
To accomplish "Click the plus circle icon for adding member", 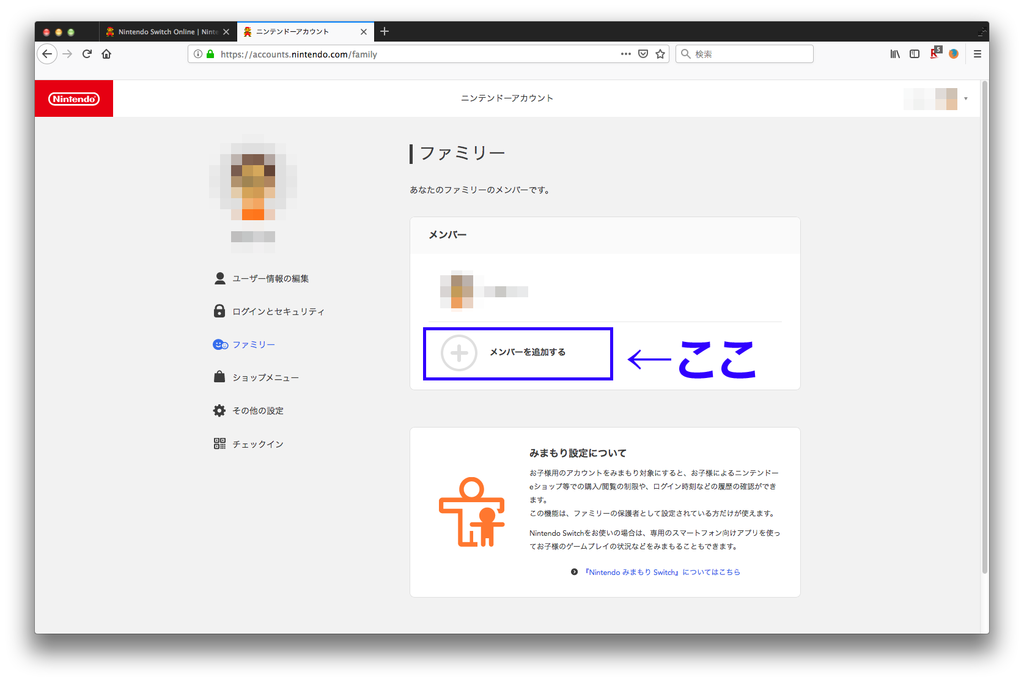I will tap(459, 353).
